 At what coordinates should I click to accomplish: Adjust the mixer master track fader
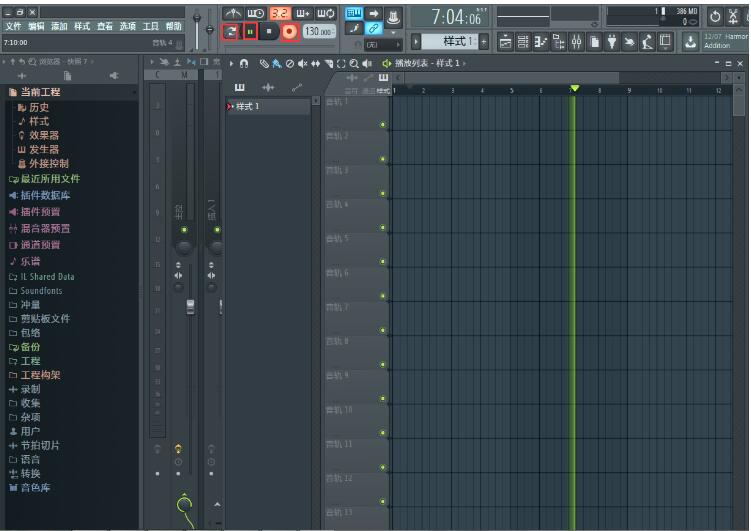(190, 306)
